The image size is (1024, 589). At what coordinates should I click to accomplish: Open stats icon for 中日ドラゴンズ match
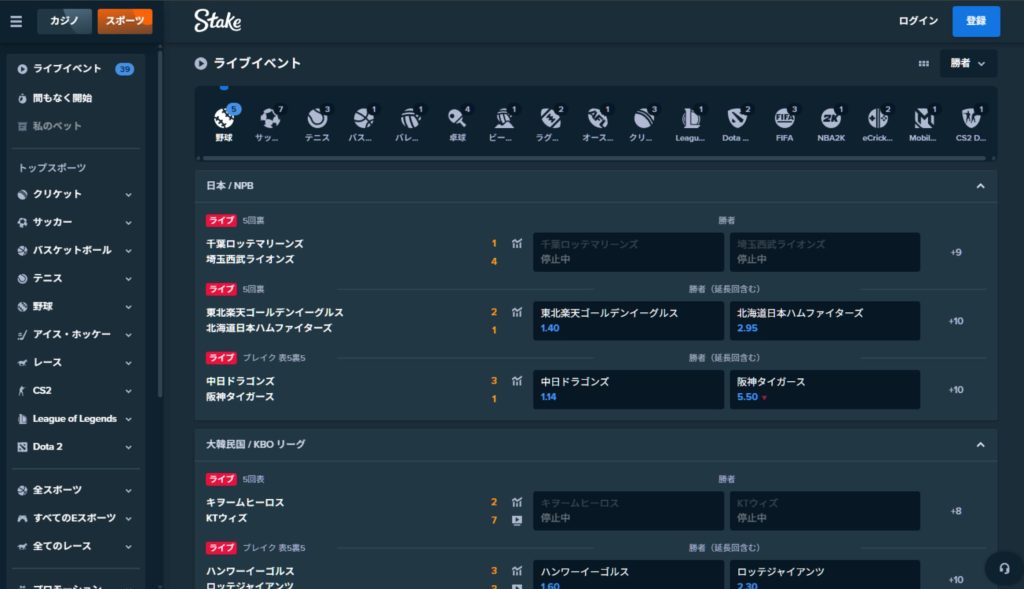coord(517,381)
